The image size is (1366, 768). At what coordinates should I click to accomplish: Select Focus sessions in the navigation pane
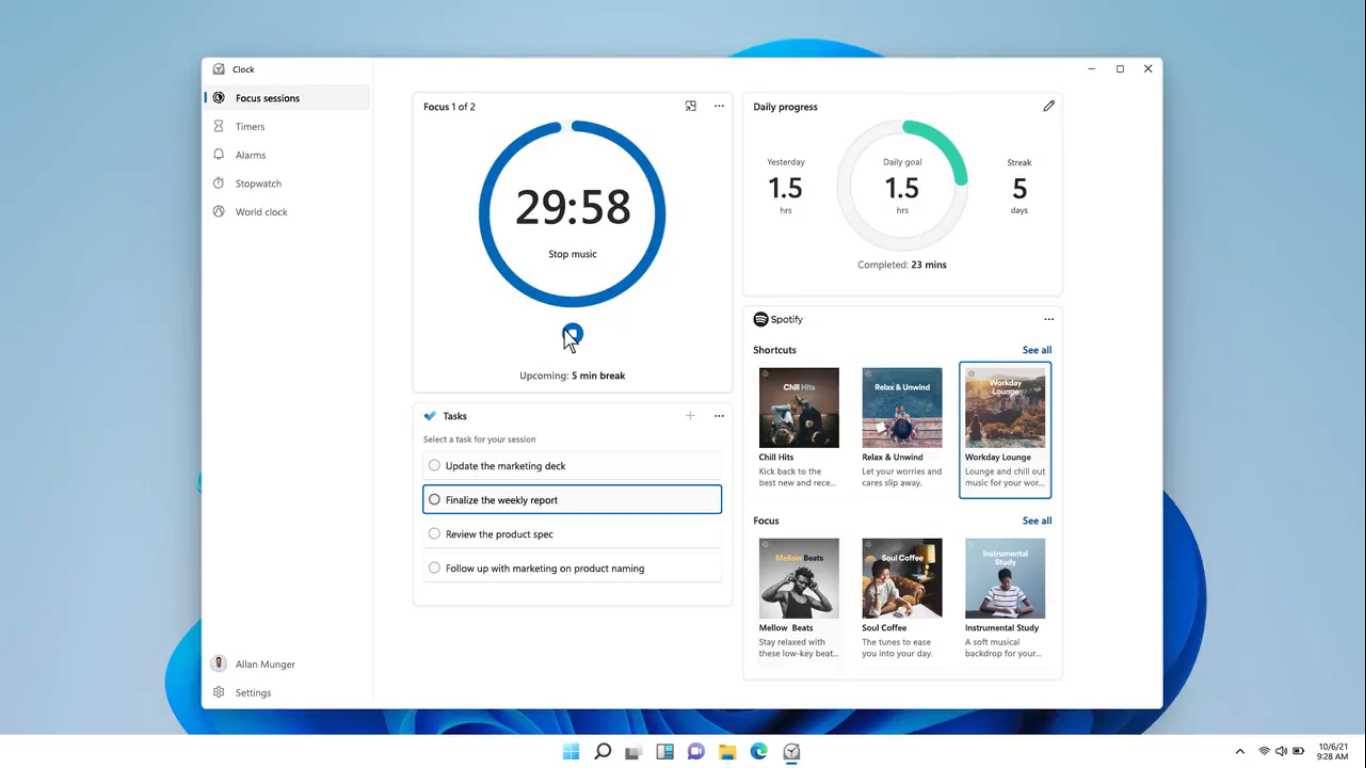(267, 97)
